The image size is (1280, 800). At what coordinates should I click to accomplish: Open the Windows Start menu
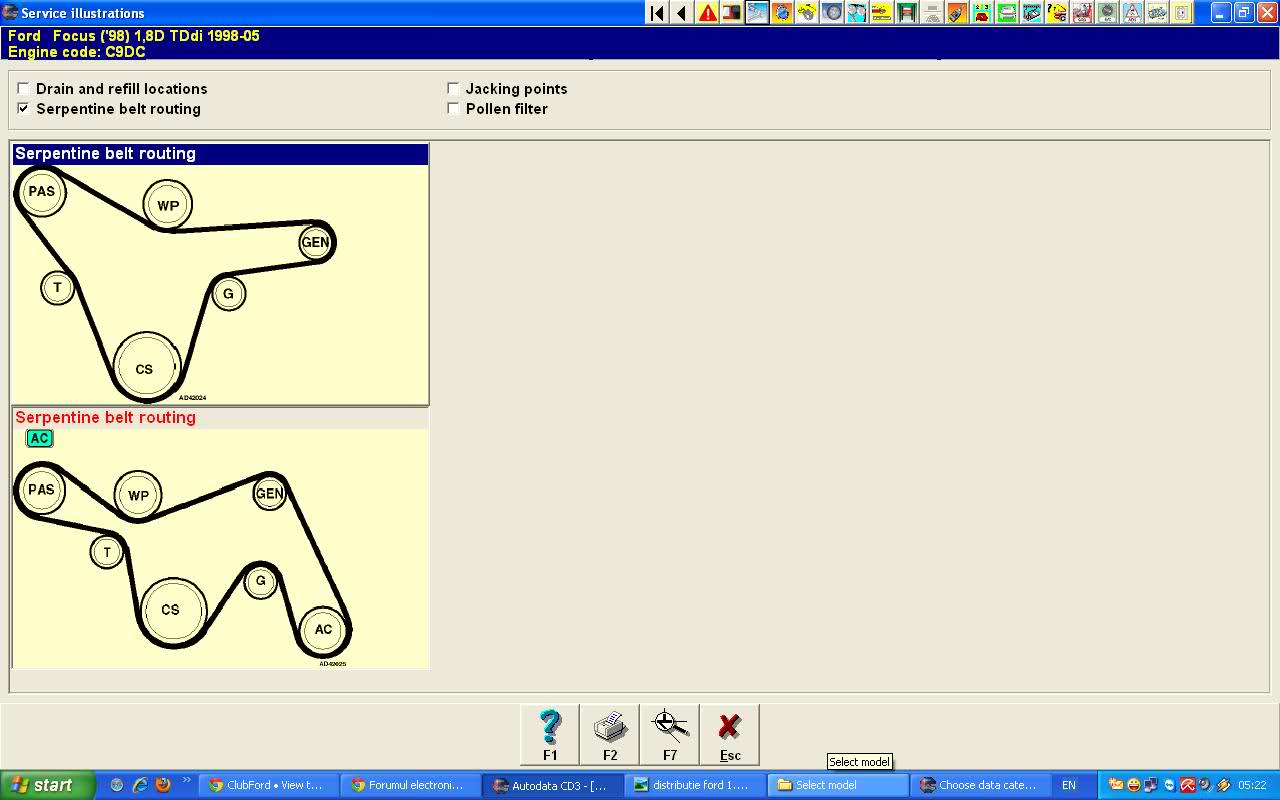47,785
